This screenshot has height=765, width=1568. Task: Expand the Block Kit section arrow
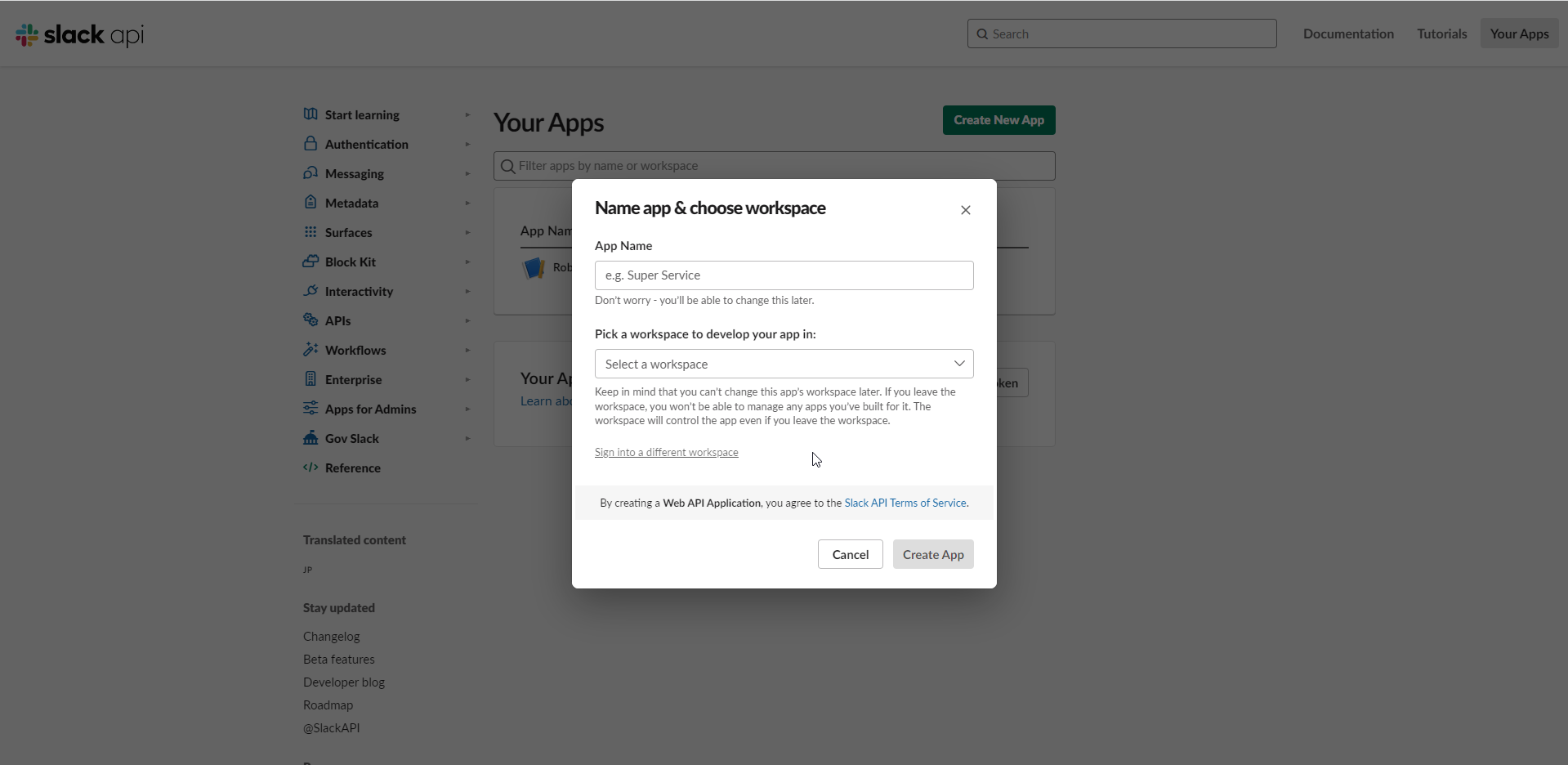click(x=467, y=262)
